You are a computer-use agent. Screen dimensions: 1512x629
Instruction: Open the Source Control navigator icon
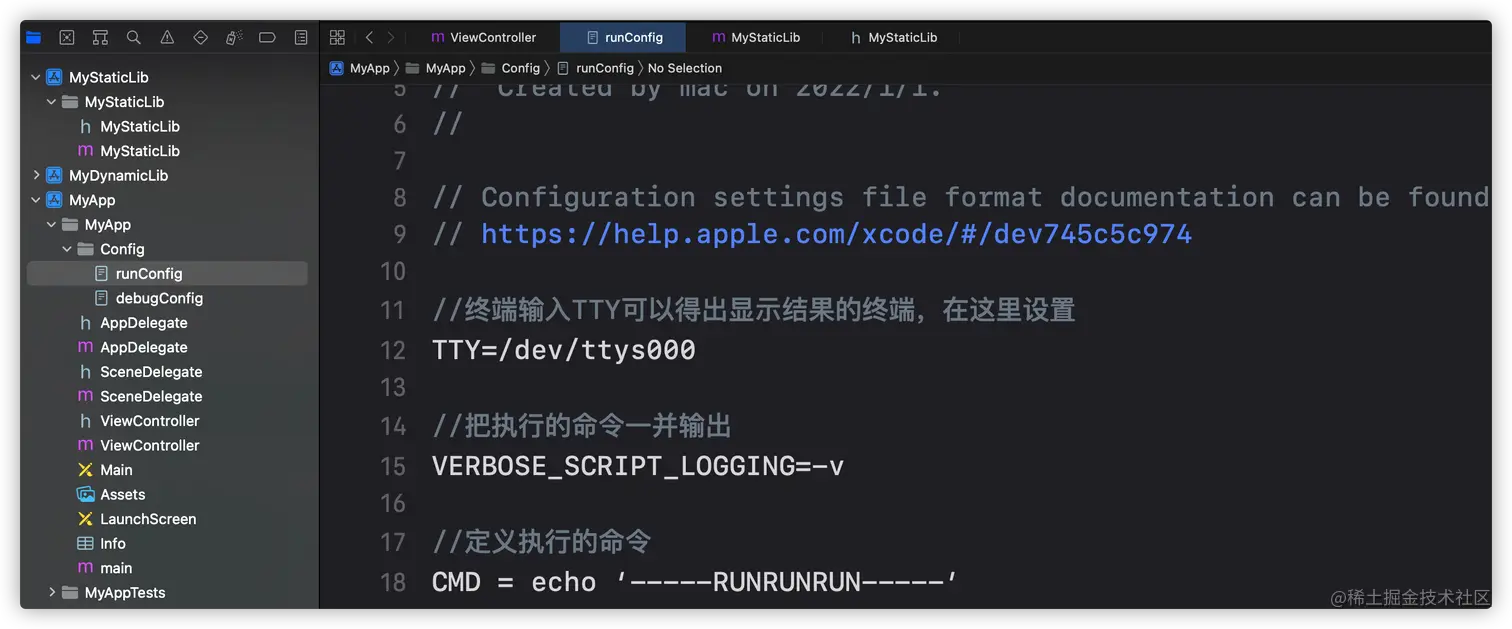click(67, 37)
